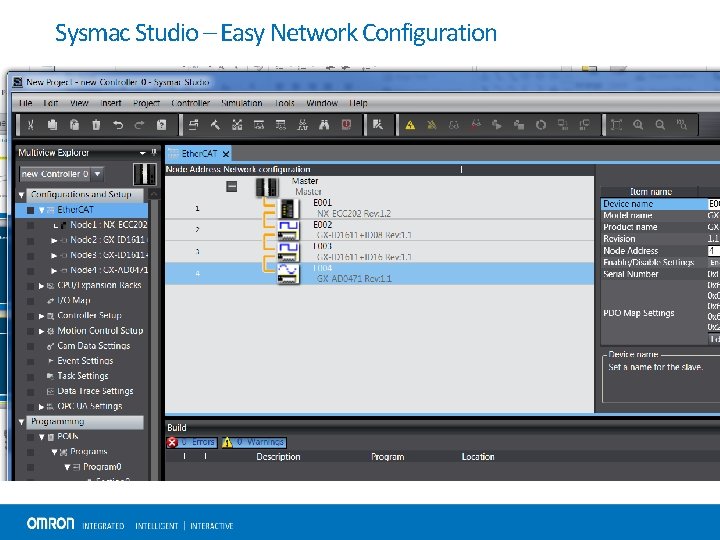This screenshot has height=540, width=720.
Task: Select the E003 digital input slave icon
Action: coord(288,252)
